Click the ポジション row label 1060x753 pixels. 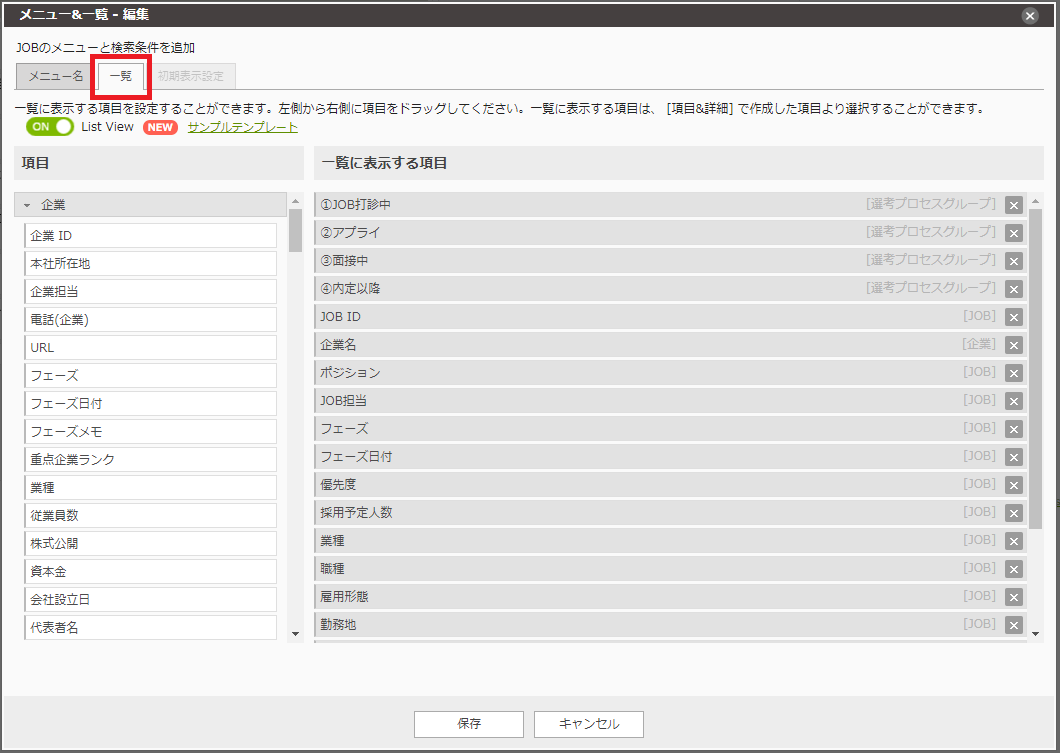point(350,373)
